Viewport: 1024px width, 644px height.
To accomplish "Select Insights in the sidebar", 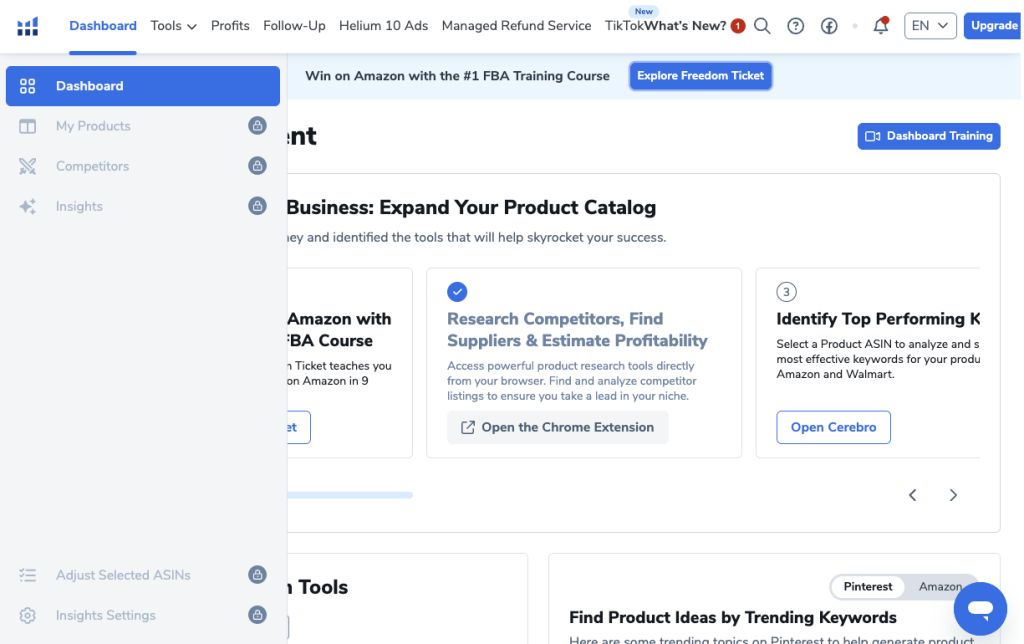I will click(x=143, y=206).
